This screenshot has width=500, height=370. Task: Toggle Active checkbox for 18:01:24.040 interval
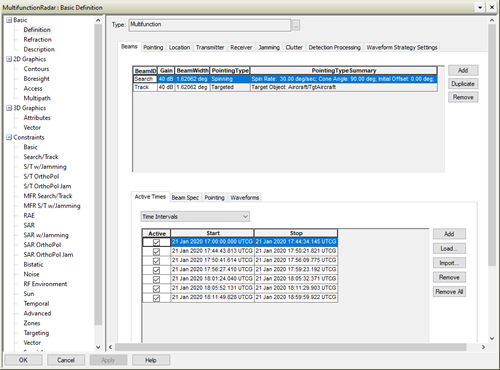click(156, 280)
